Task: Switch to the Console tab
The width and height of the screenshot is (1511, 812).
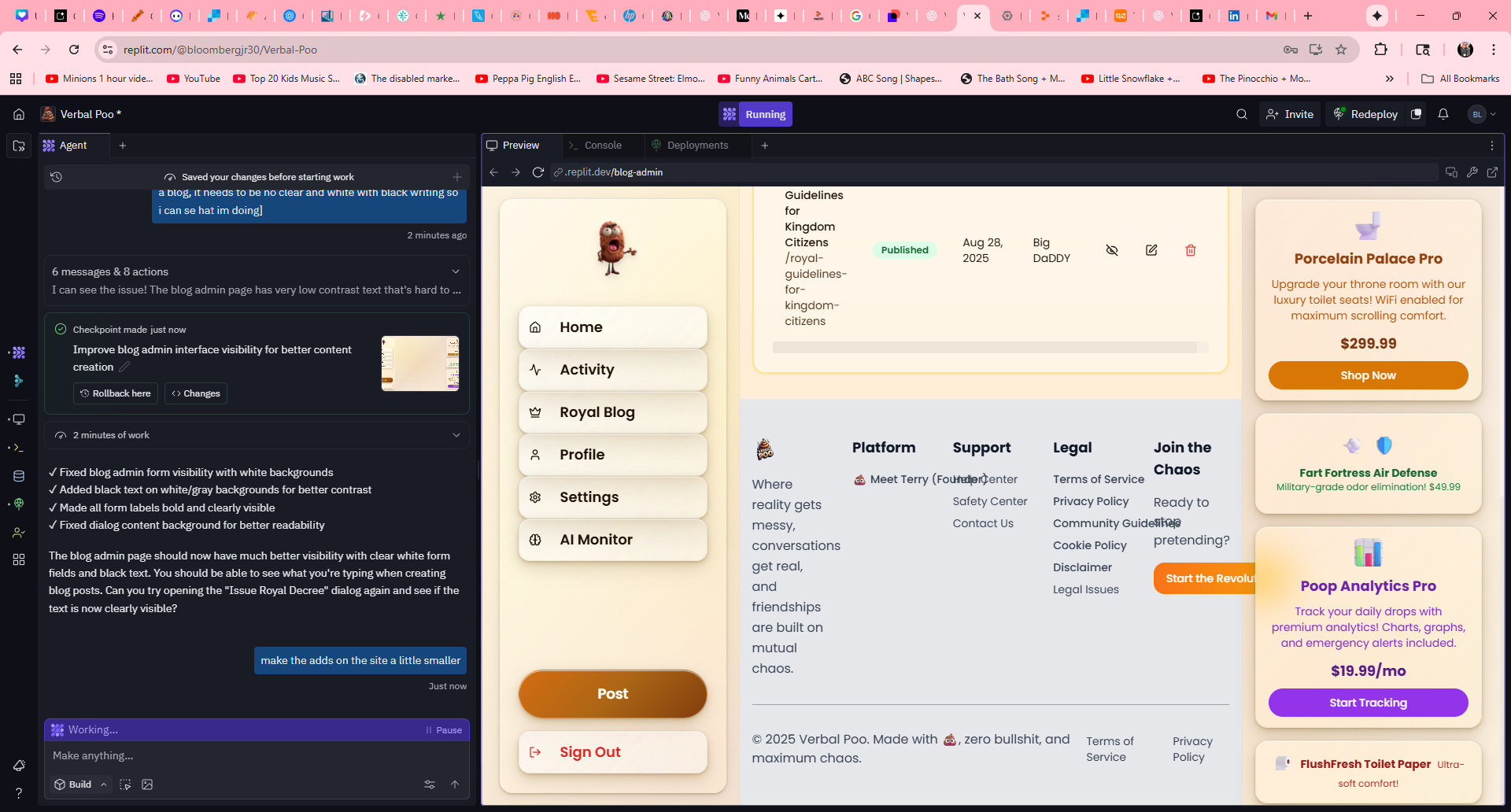Action: 602,146
